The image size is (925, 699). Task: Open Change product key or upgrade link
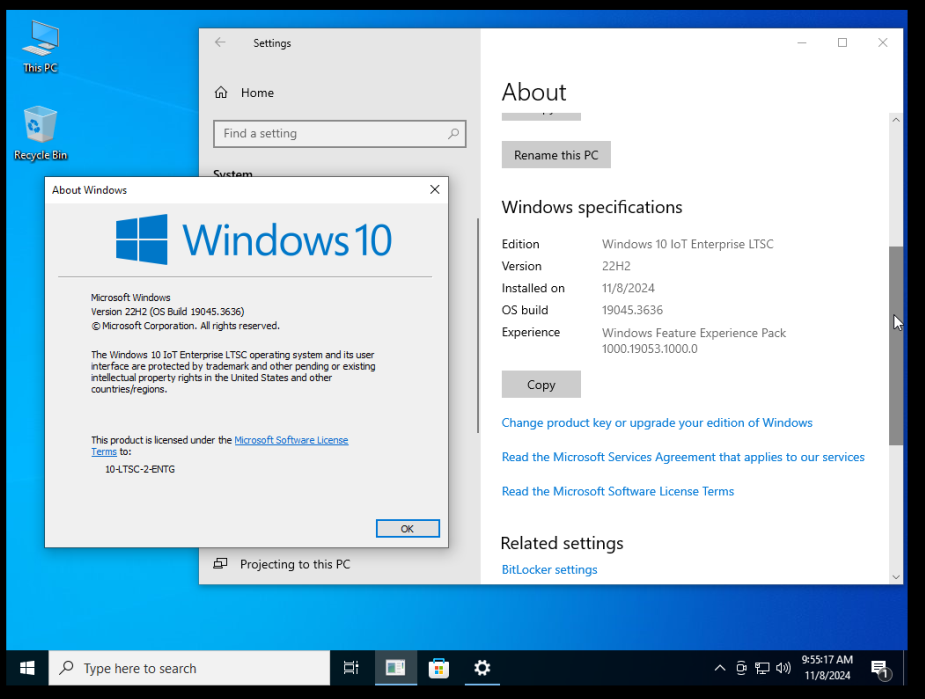click(x=657, y=423)
